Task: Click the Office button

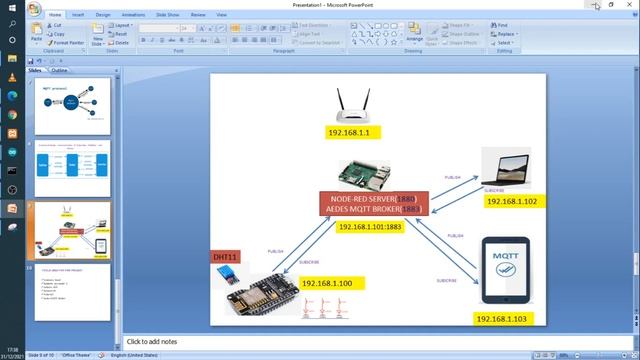Action: pyautogui.click(x=35, y=9)
